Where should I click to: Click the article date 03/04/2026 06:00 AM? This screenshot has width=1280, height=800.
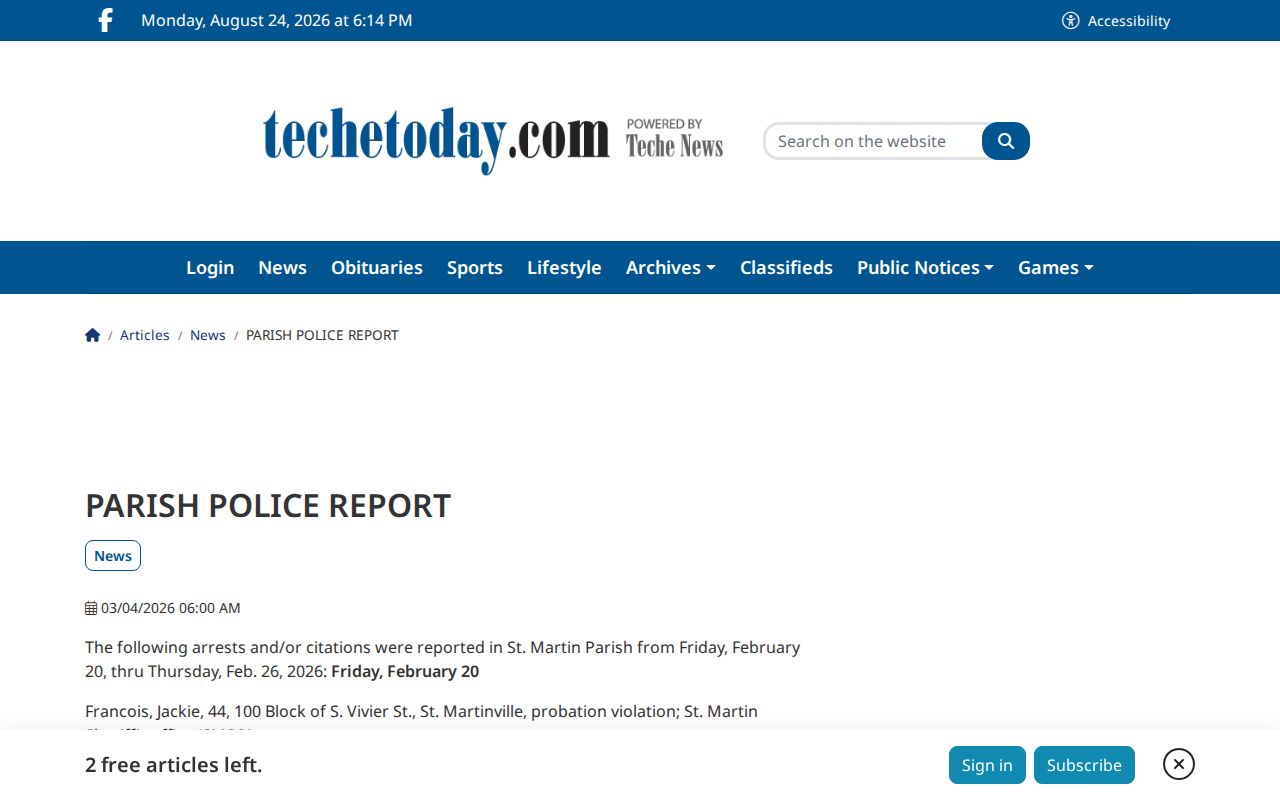163,608
